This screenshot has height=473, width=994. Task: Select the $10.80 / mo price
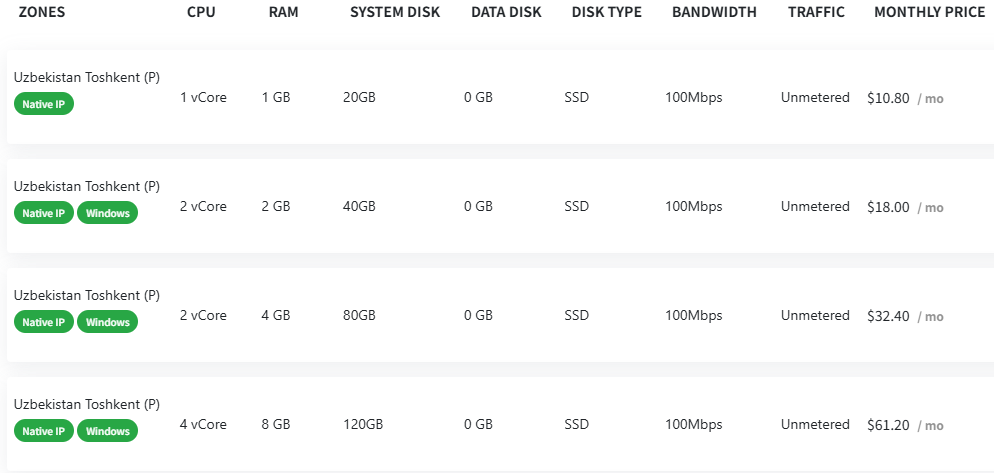click(x=905, y=98)
